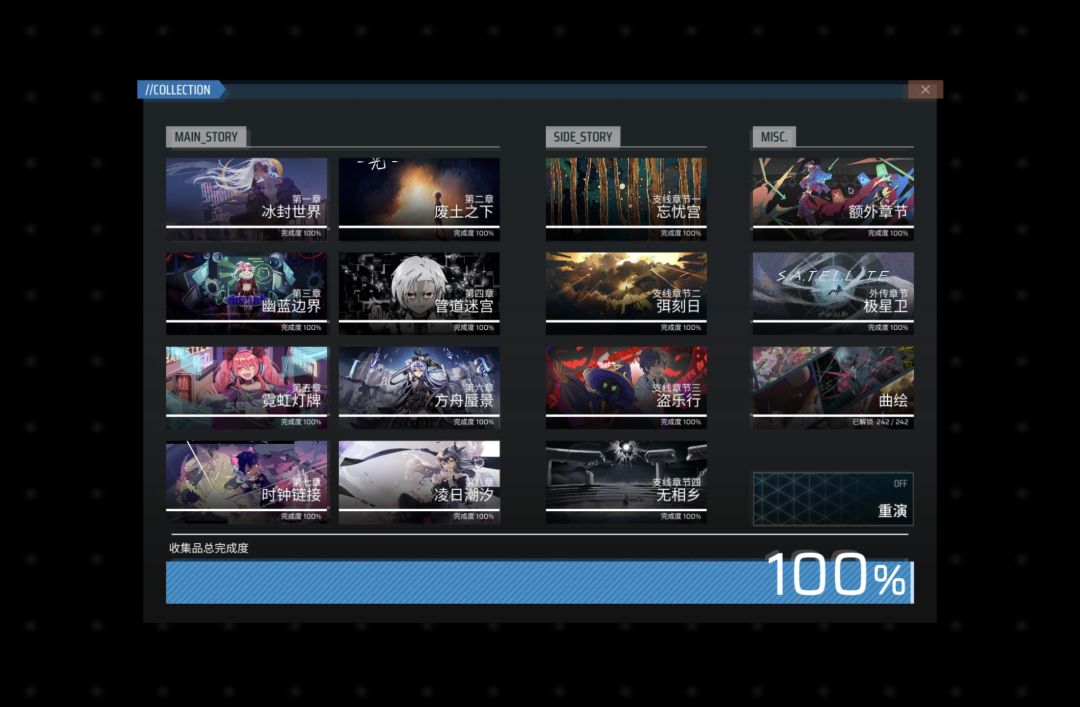Open chapter one 冰封世界 collection

tap(247, 198)
